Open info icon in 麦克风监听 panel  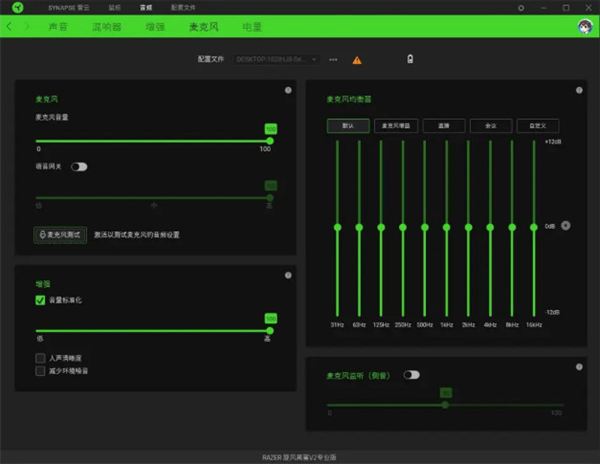click(x=577, y=366)
